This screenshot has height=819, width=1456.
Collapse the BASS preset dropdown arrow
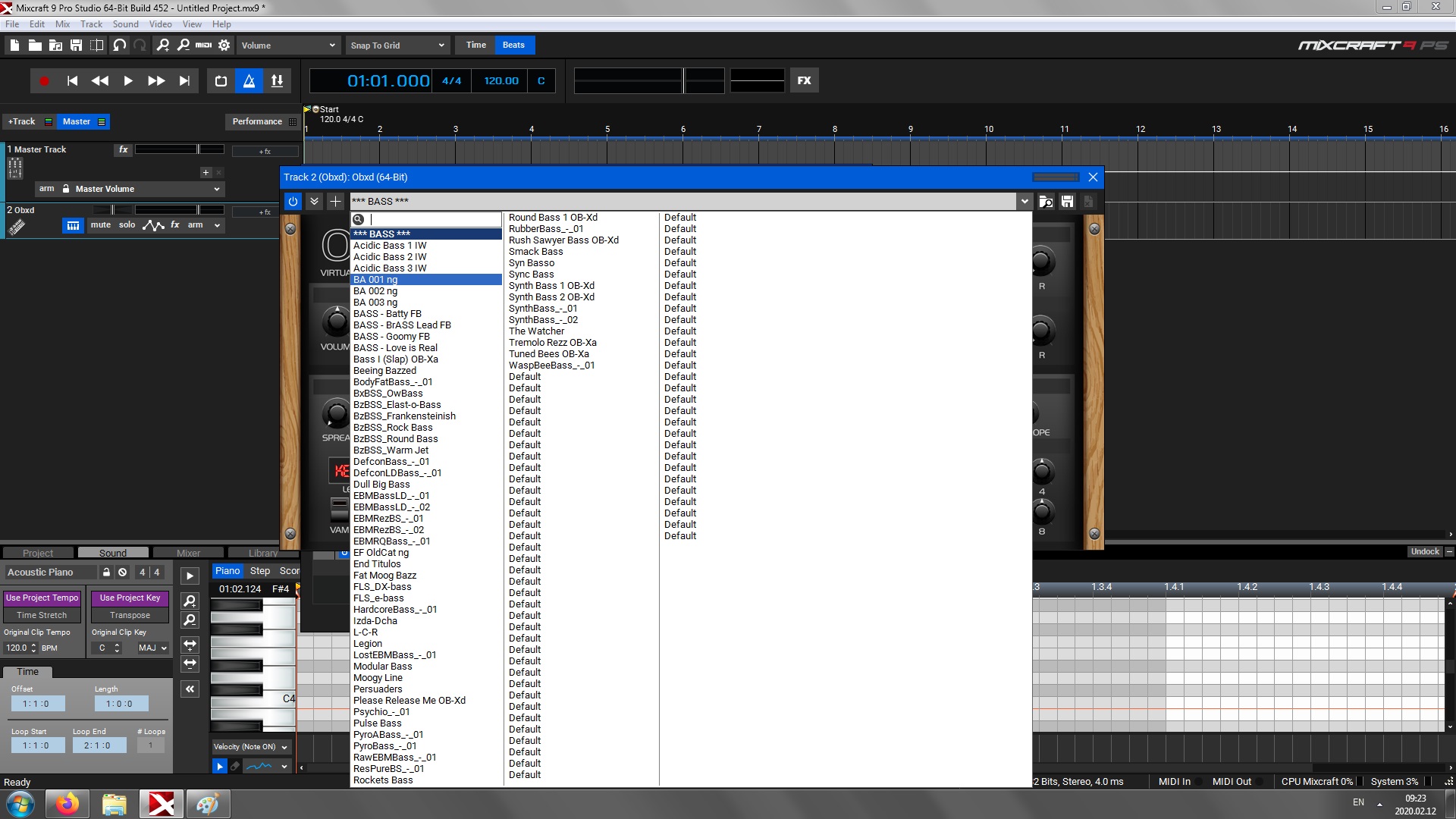pyautogui.click(x=1025, y=201)
